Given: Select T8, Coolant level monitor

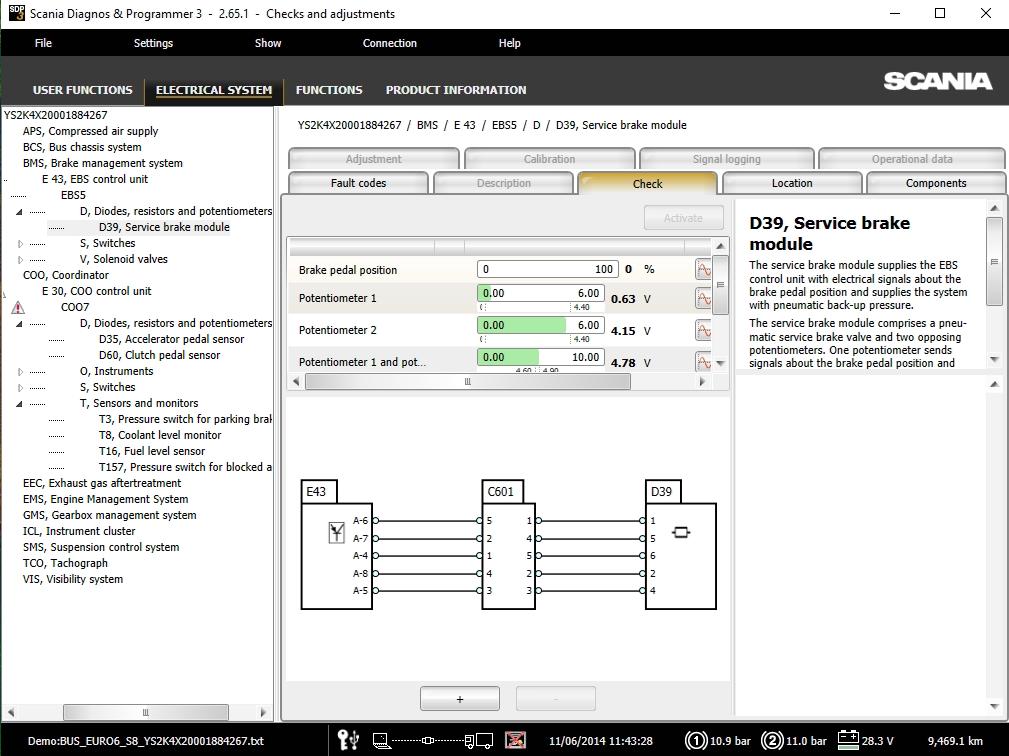Looking at the screenshot, I should tap(160, 435).
